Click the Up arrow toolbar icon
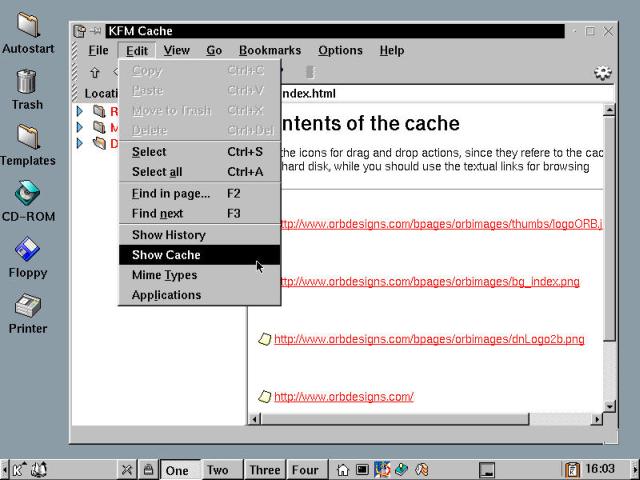 (95, 72)
